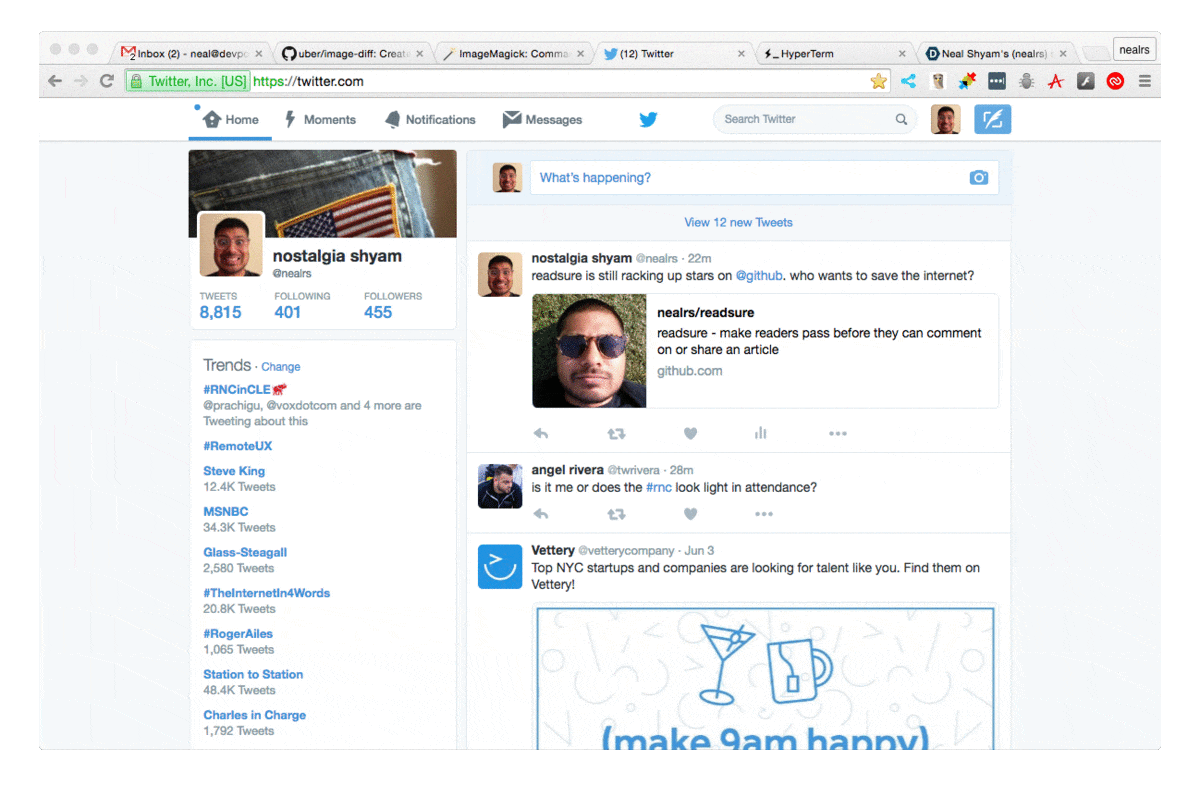Click the @github mention link
1200x796 pixels.
pyautogui.click(x=760, y=276)
